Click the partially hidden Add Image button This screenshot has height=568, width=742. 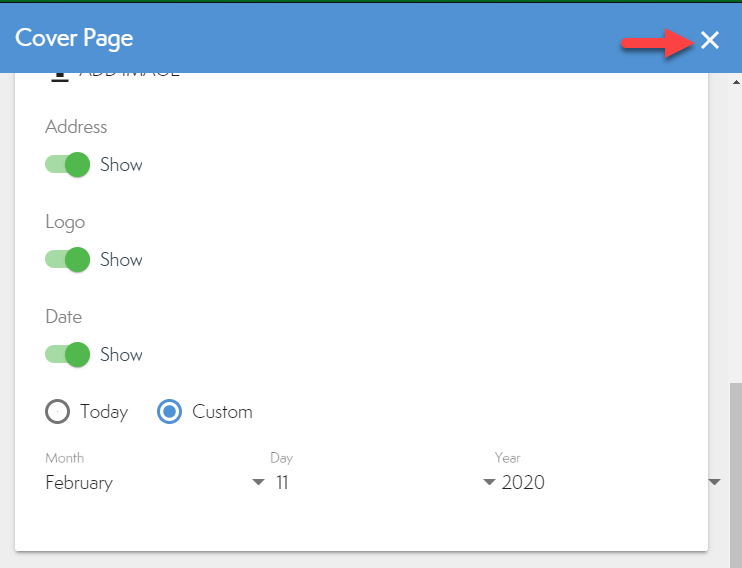128,74
